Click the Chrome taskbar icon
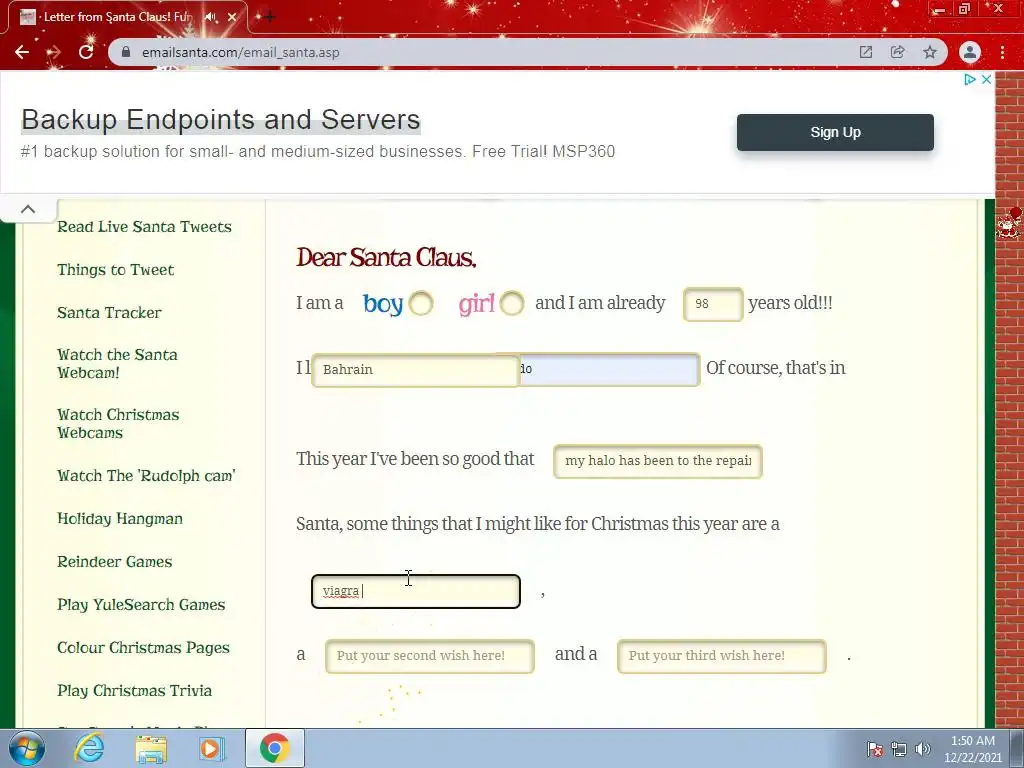Screen dimensions: 1024x768 pos(274,748)
